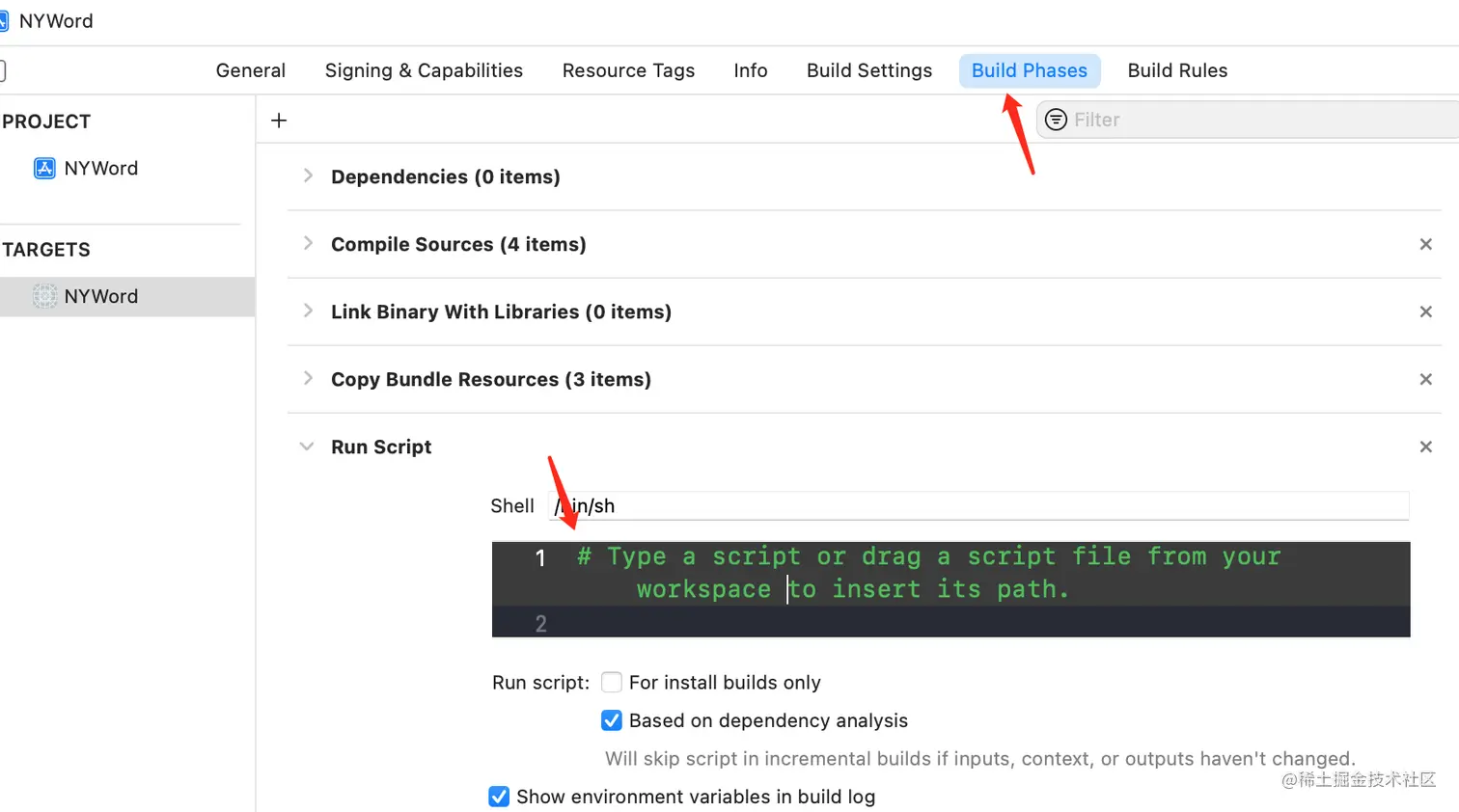Click the Will skip script in incremental builds text
The image size is (1459, 812).
click(980, 759)
